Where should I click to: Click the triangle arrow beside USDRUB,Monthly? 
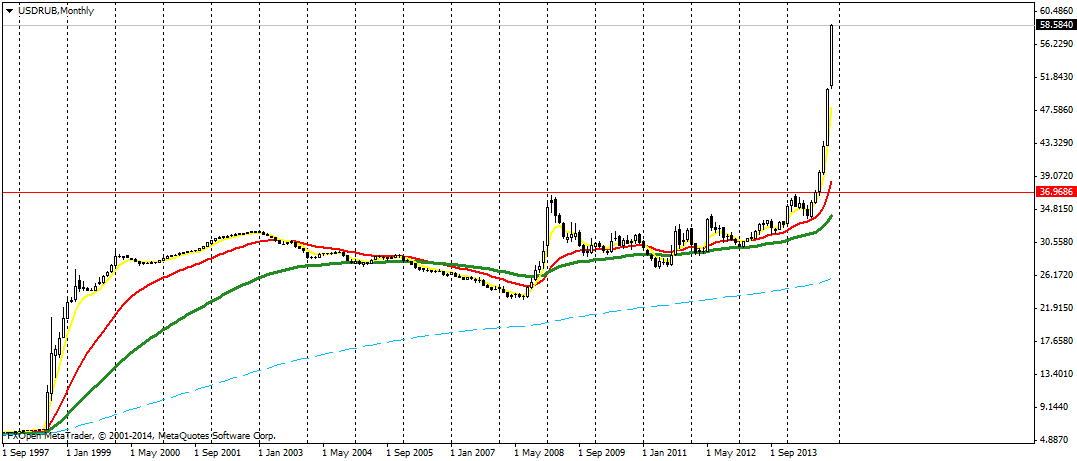click(x=9, y=10)
